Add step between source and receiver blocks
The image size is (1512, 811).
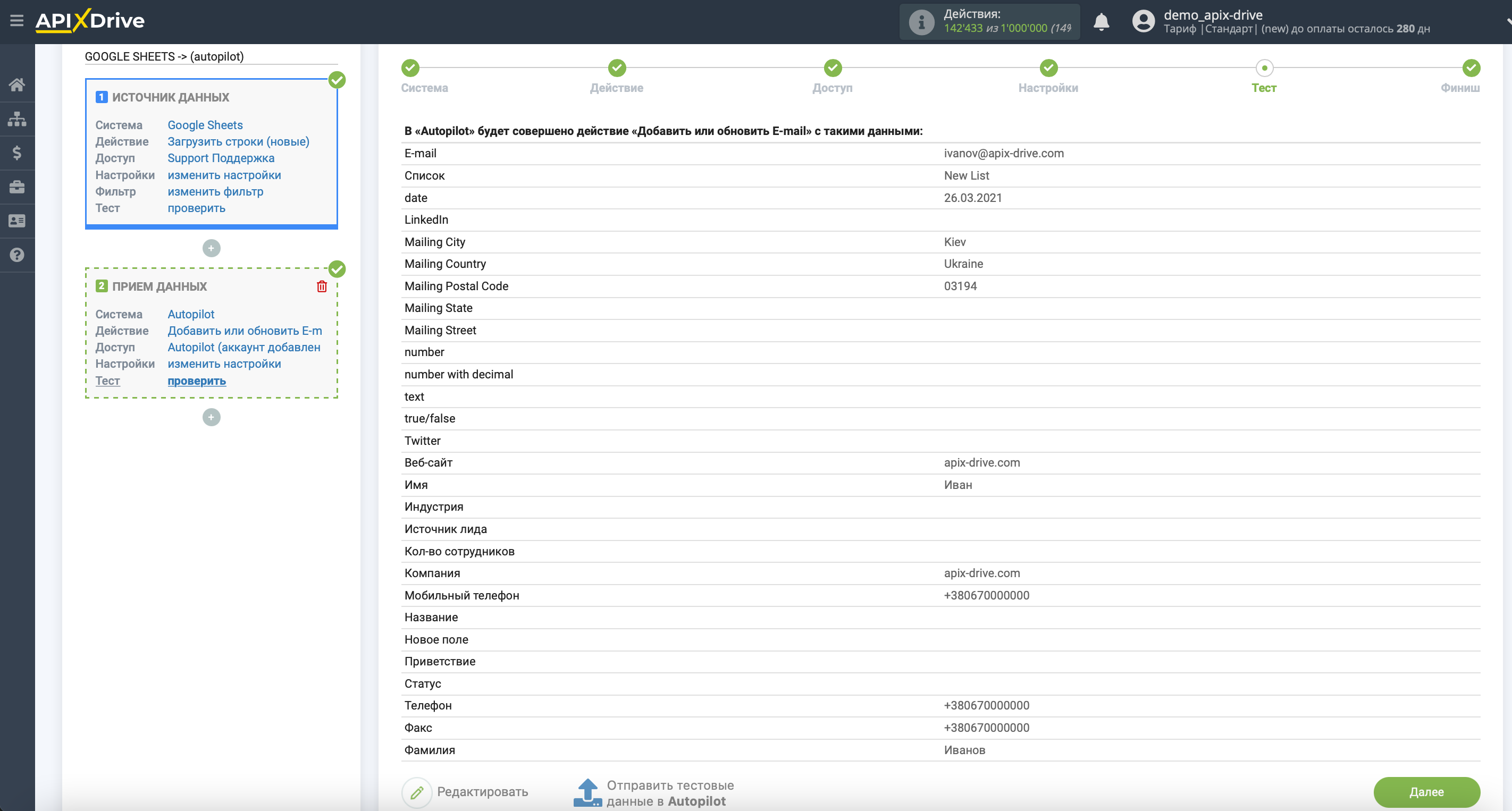[211, 248]
